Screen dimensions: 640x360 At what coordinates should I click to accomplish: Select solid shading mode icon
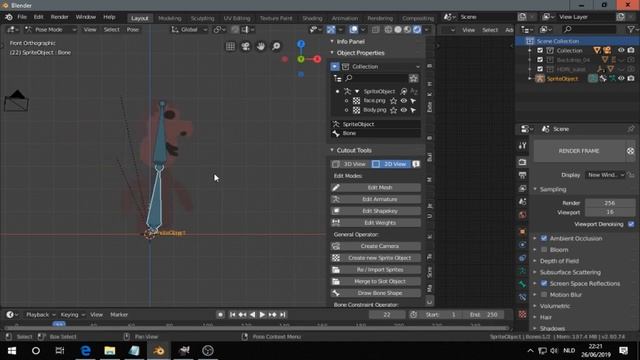coord(398,29)
